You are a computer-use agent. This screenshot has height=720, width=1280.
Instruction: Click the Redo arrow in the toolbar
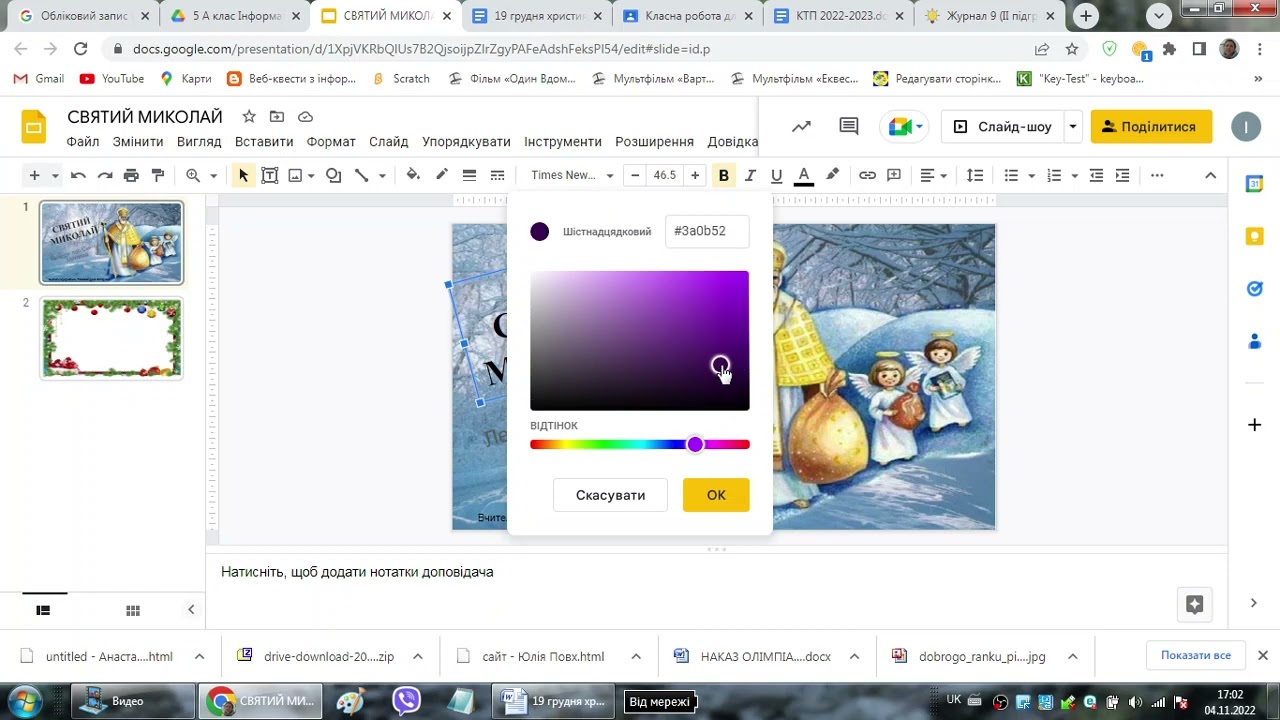pyautogui.click(x=105, y=175)
